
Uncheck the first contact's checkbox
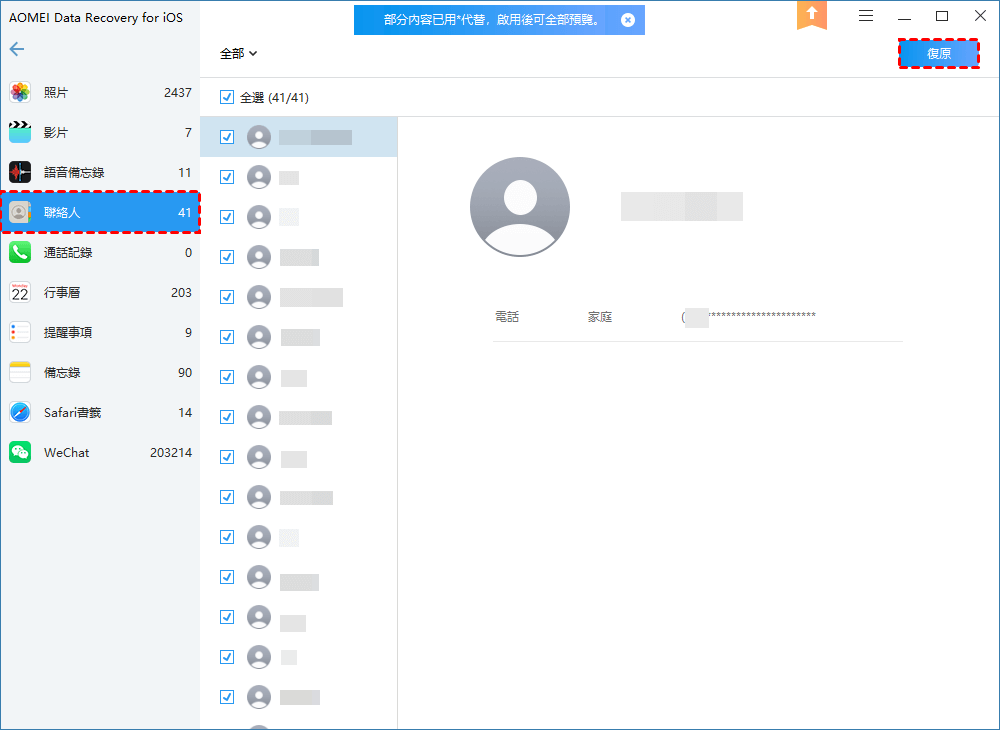227,137
